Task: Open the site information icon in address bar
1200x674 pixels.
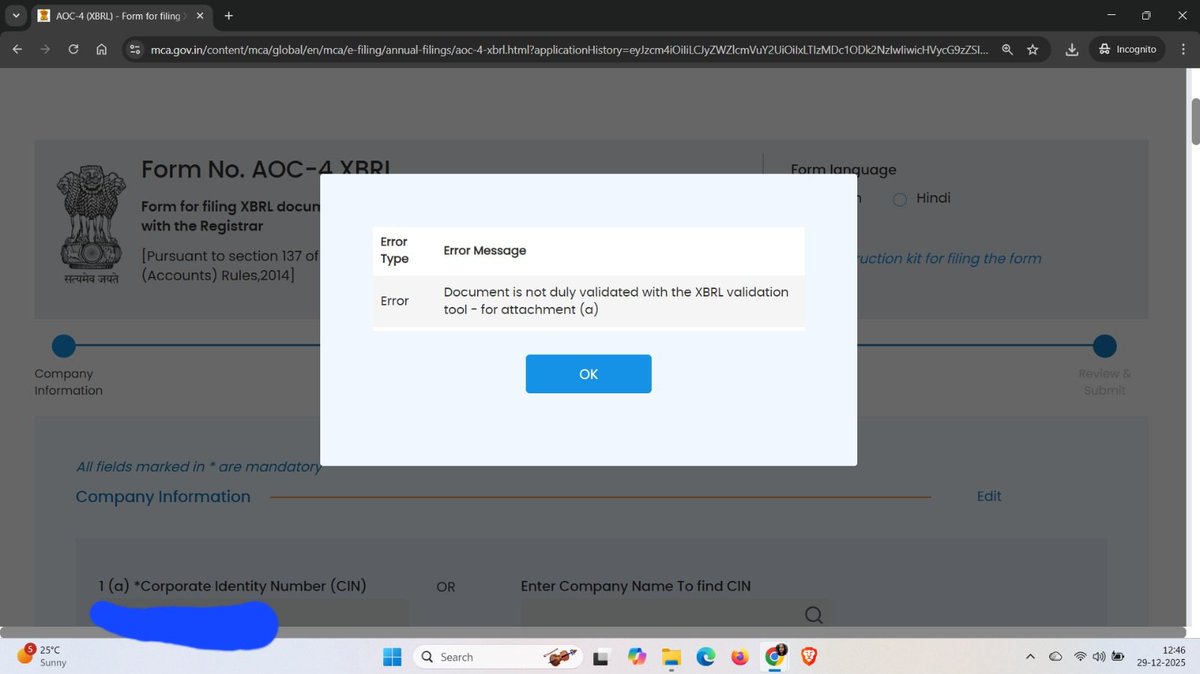Action: [x=136, y=49]
